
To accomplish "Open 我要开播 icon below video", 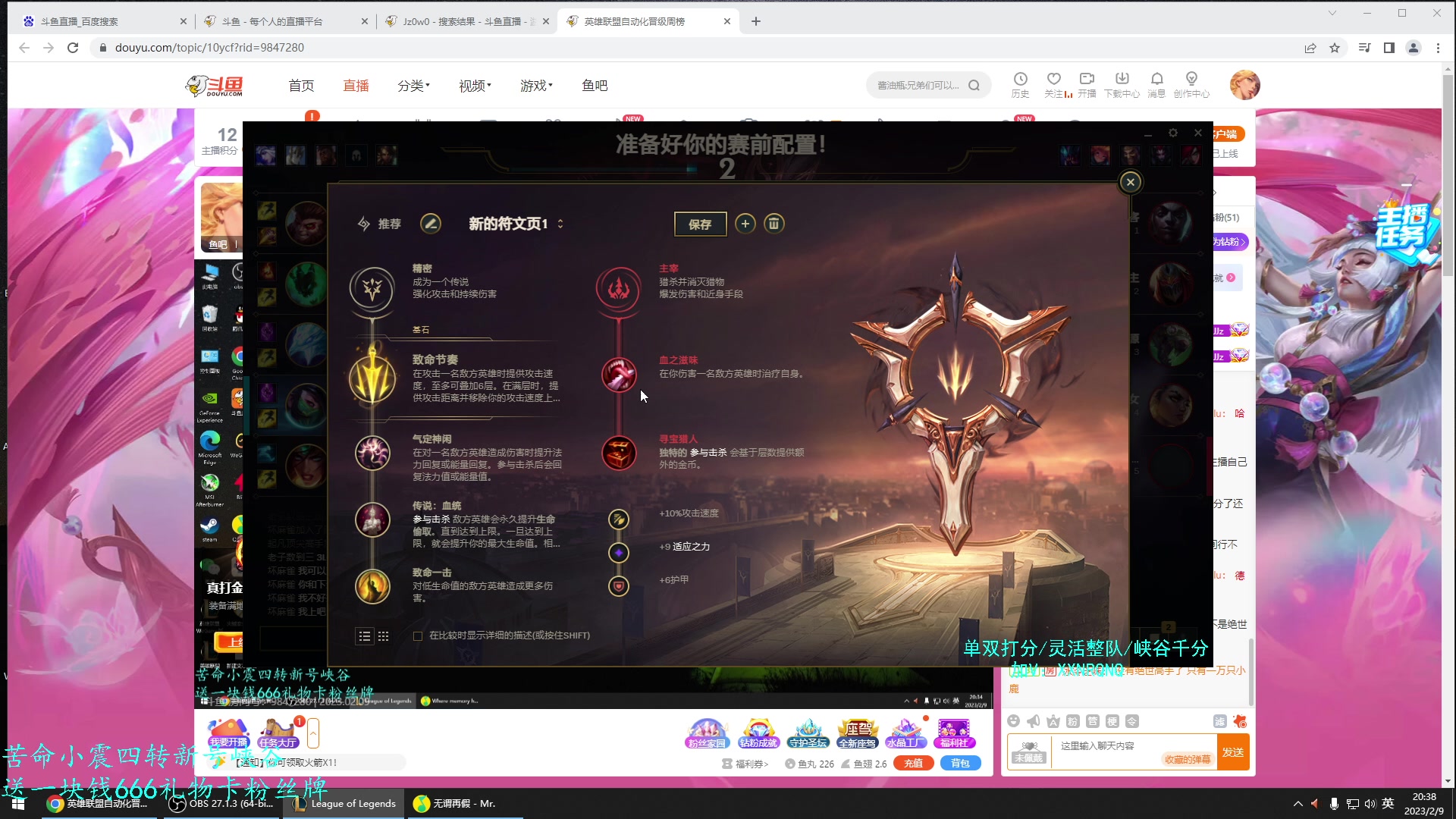I will pyautogui.click(x=228, y=733).
